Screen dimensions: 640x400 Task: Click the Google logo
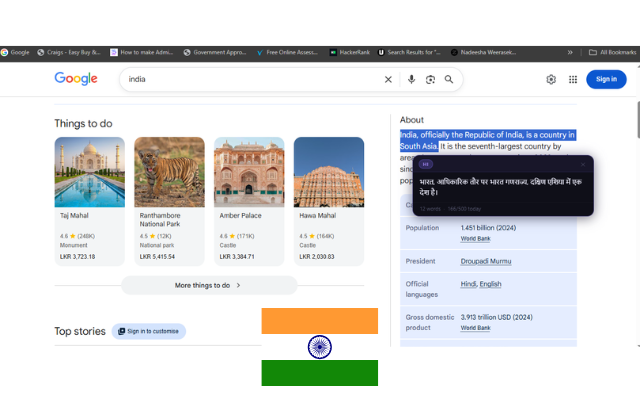click(x=76, y=78)
